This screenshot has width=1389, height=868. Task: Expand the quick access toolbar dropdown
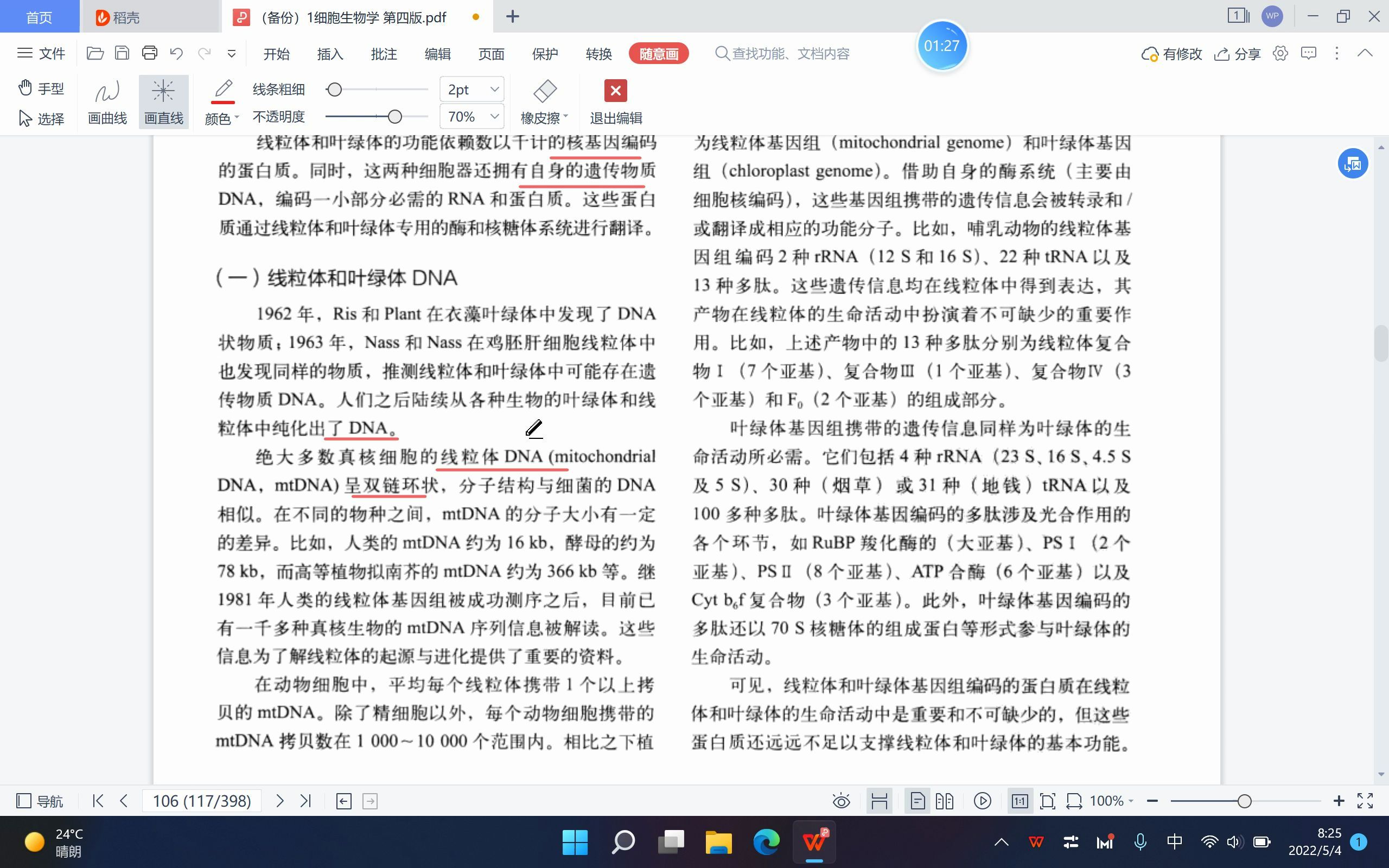(231, 54)
